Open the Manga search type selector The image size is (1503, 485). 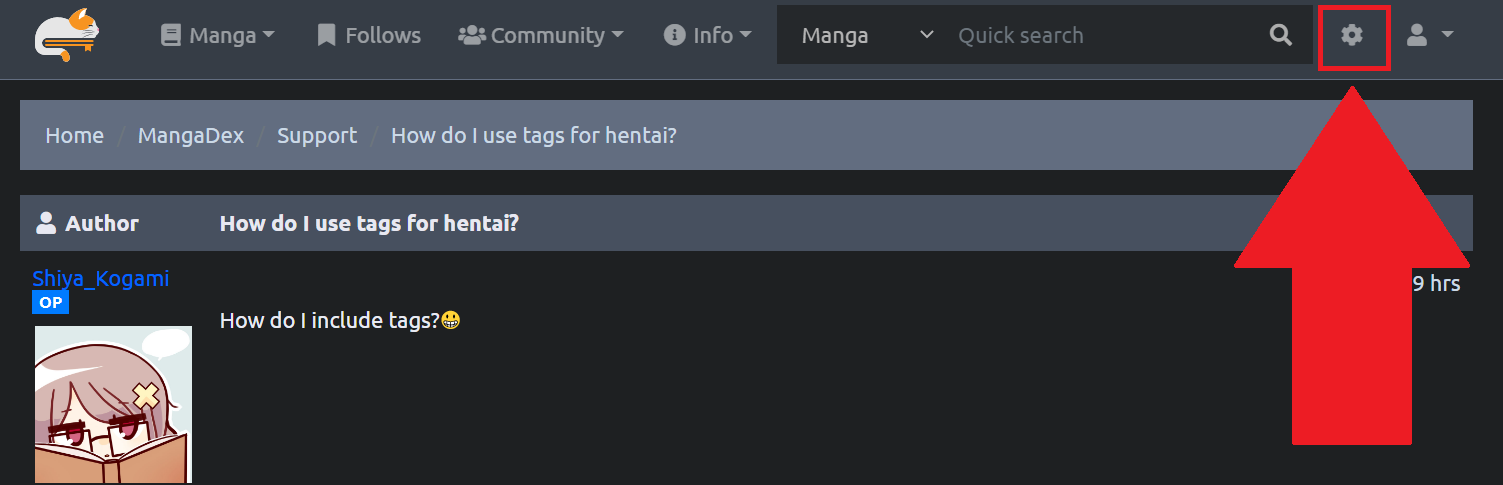point(866,36)
